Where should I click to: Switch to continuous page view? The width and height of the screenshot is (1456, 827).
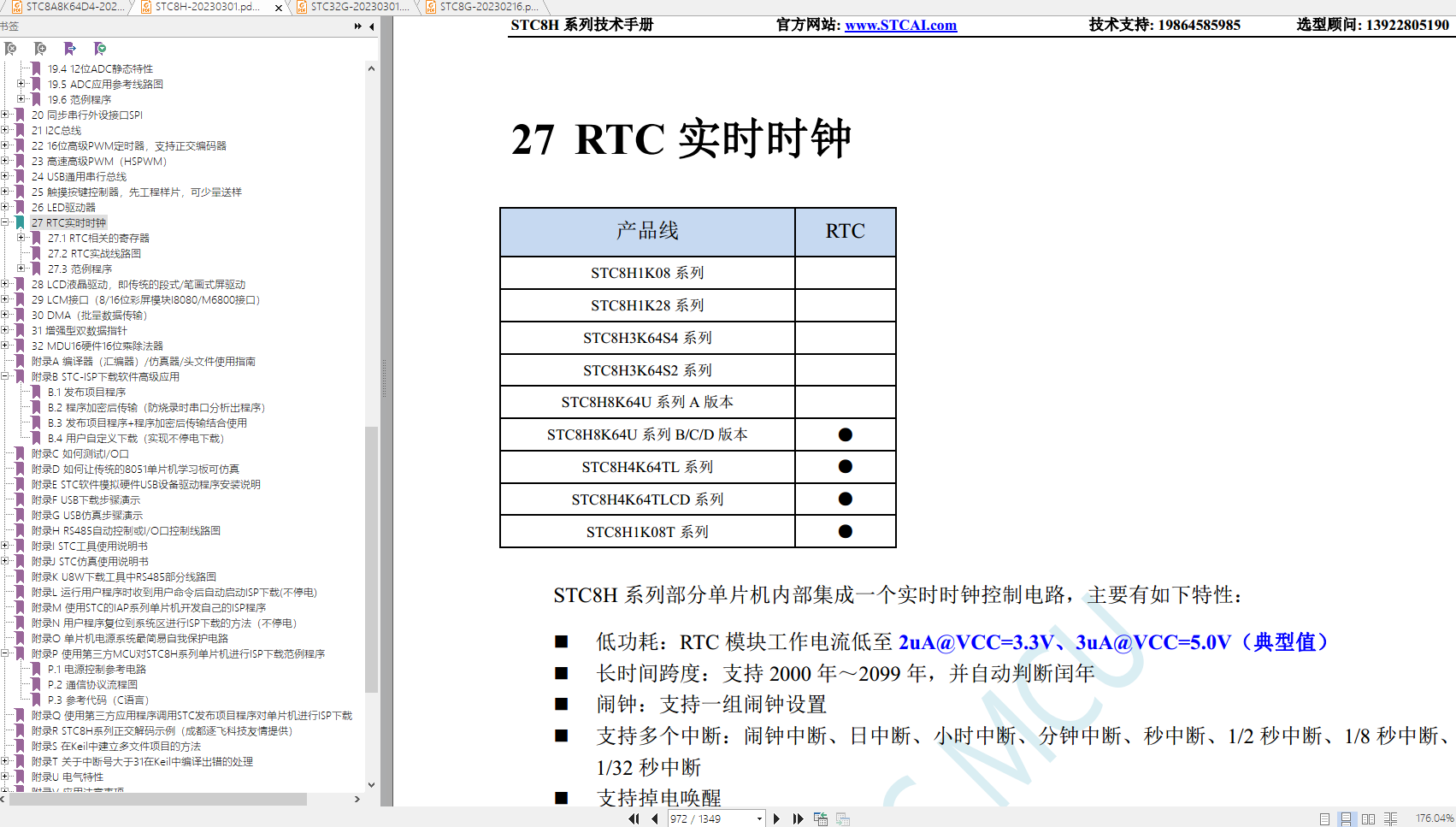(1346, 818)
